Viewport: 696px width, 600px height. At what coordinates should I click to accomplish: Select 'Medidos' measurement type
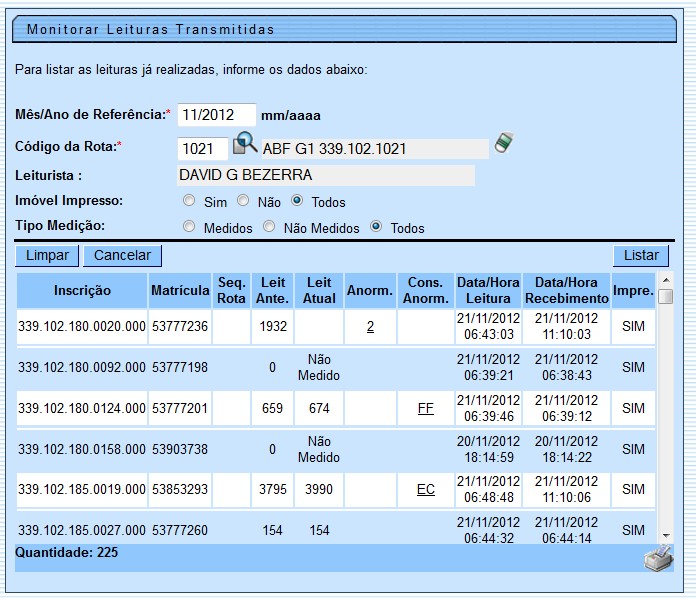coord(190,227)
